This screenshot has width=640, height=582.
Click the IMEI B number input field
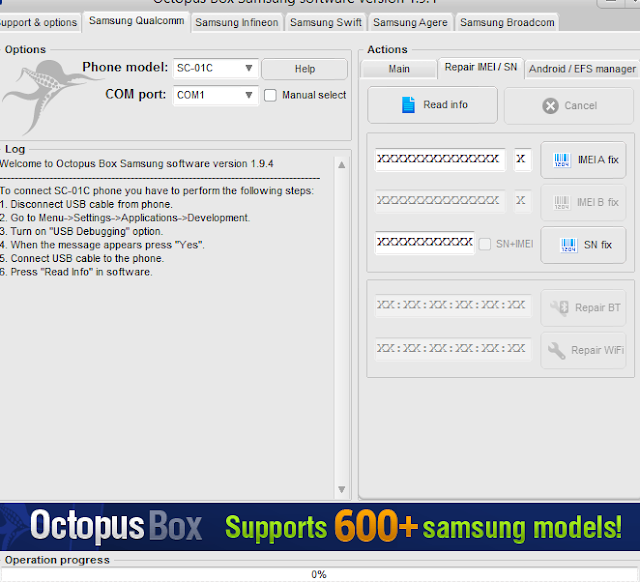(440, 201)
